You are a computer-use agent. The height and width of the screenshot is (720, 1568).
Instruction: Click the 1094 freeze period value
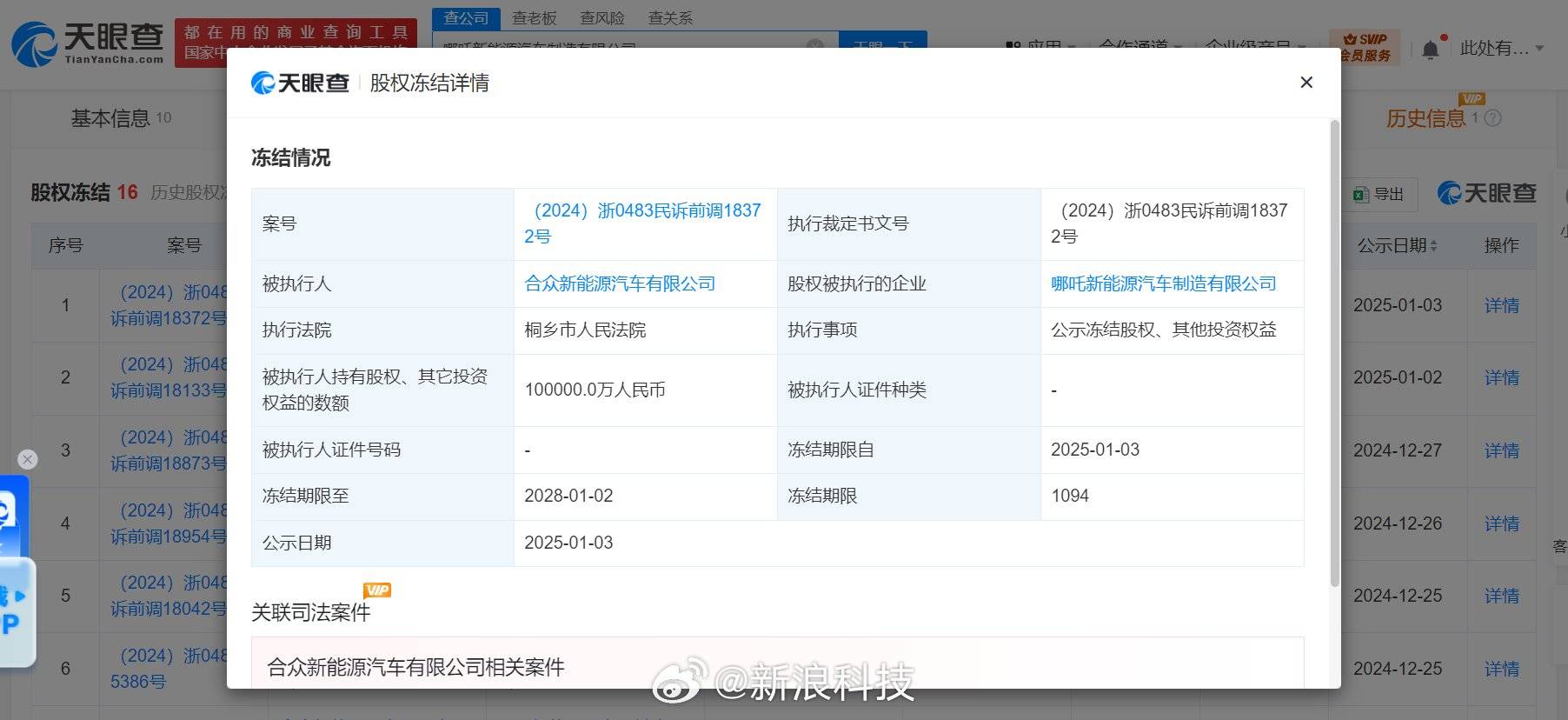tap(1069, 496)
